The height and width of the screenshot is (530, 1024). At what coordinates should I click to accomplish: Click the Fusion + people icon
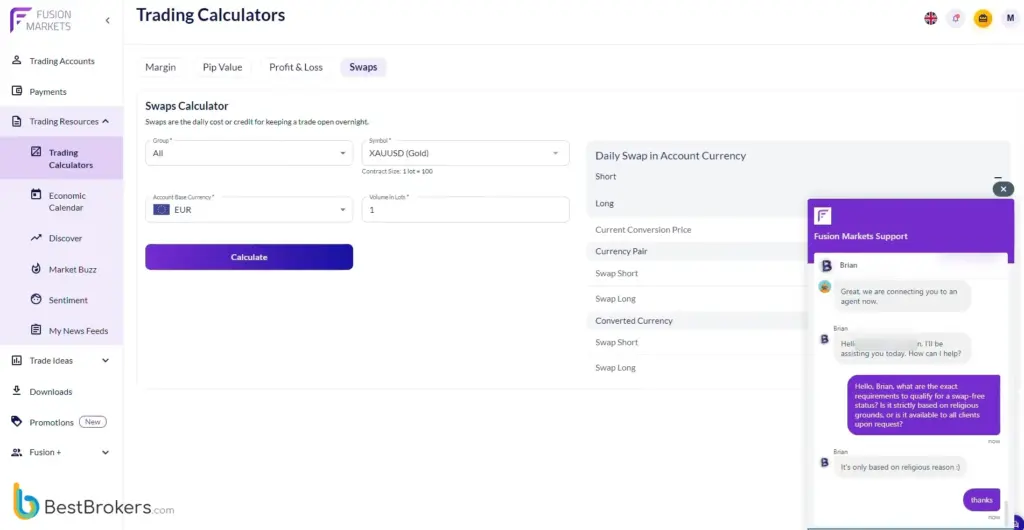click(17, 452)
